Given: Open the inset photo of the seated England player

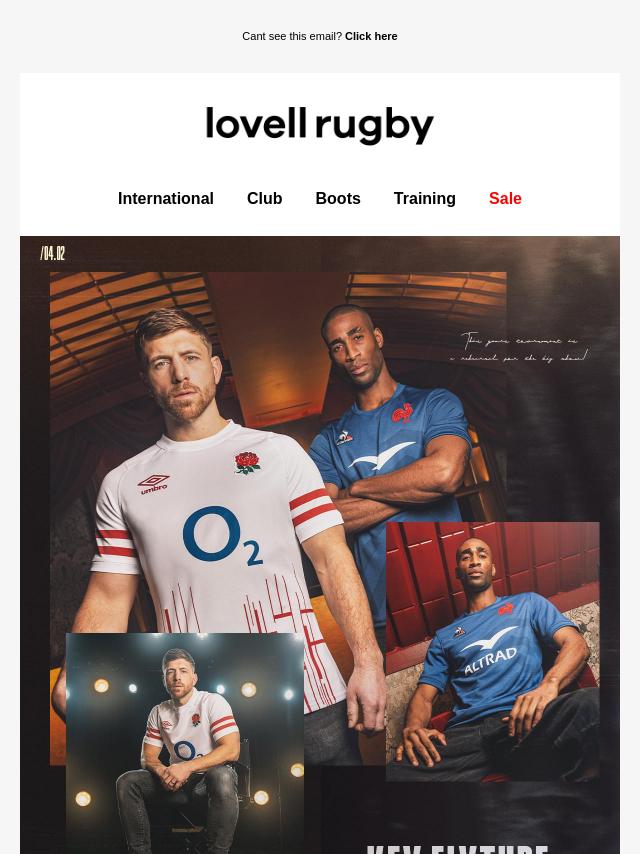Looking at the screenshot, I should point(185,743).
